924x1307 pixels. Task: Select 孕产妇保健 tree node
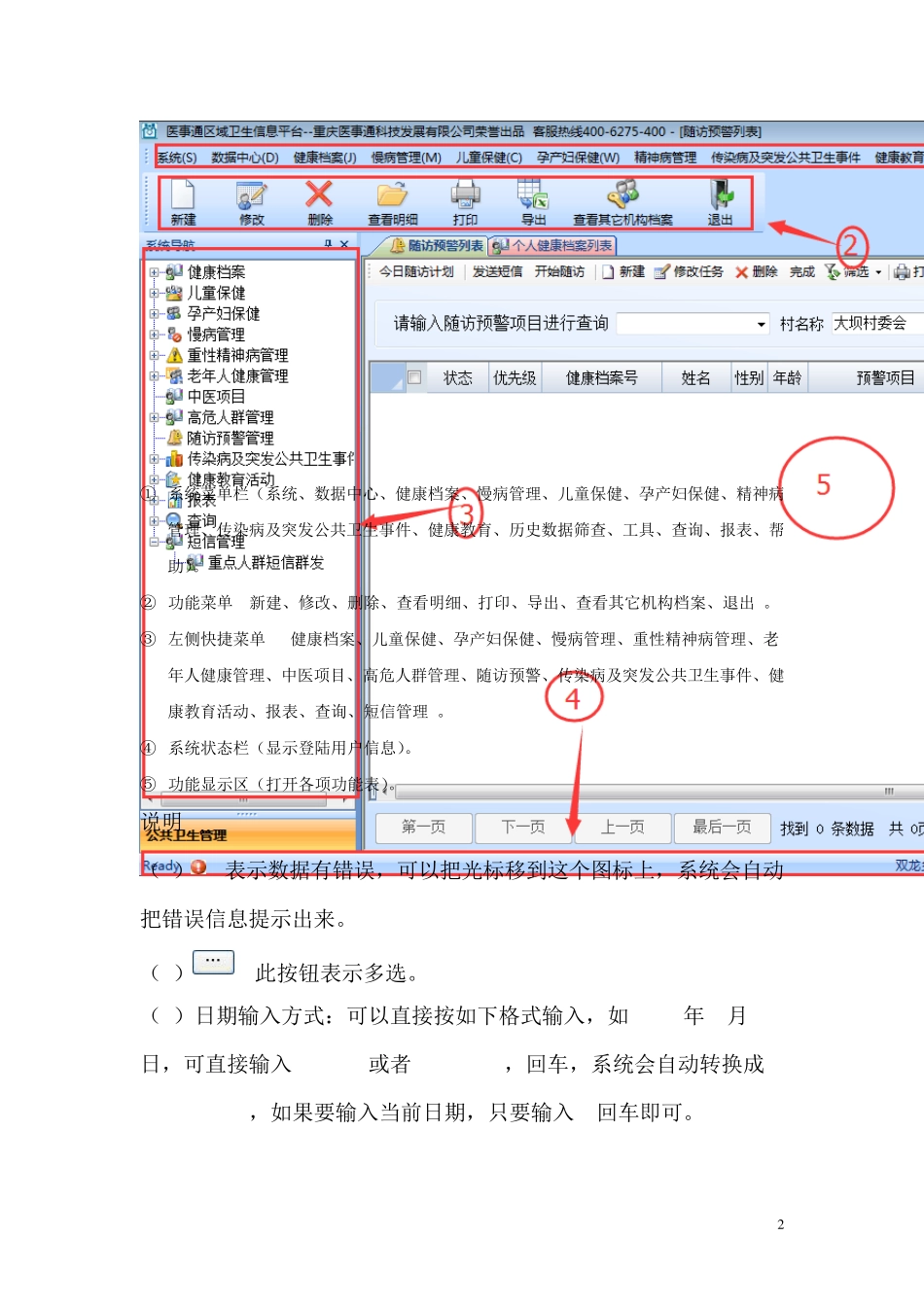click(224, 313)
